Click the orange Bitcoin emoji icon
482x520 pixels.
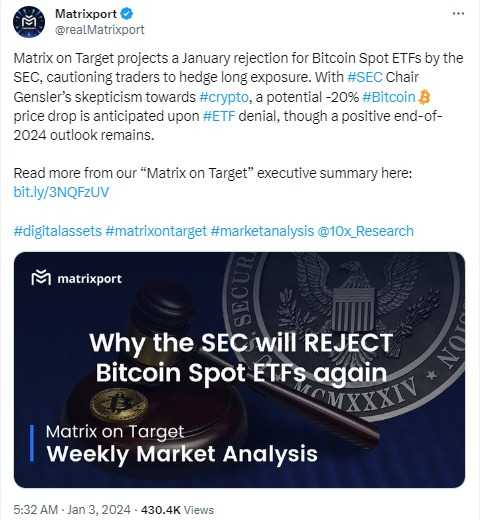[x=424, y=97]
